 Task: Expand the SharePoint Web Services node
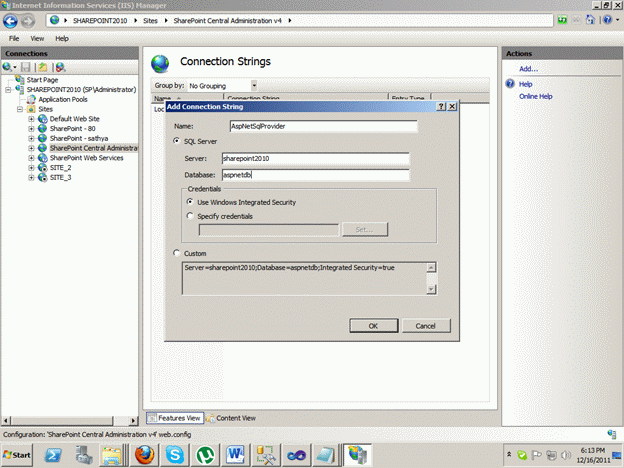(31, 158)
